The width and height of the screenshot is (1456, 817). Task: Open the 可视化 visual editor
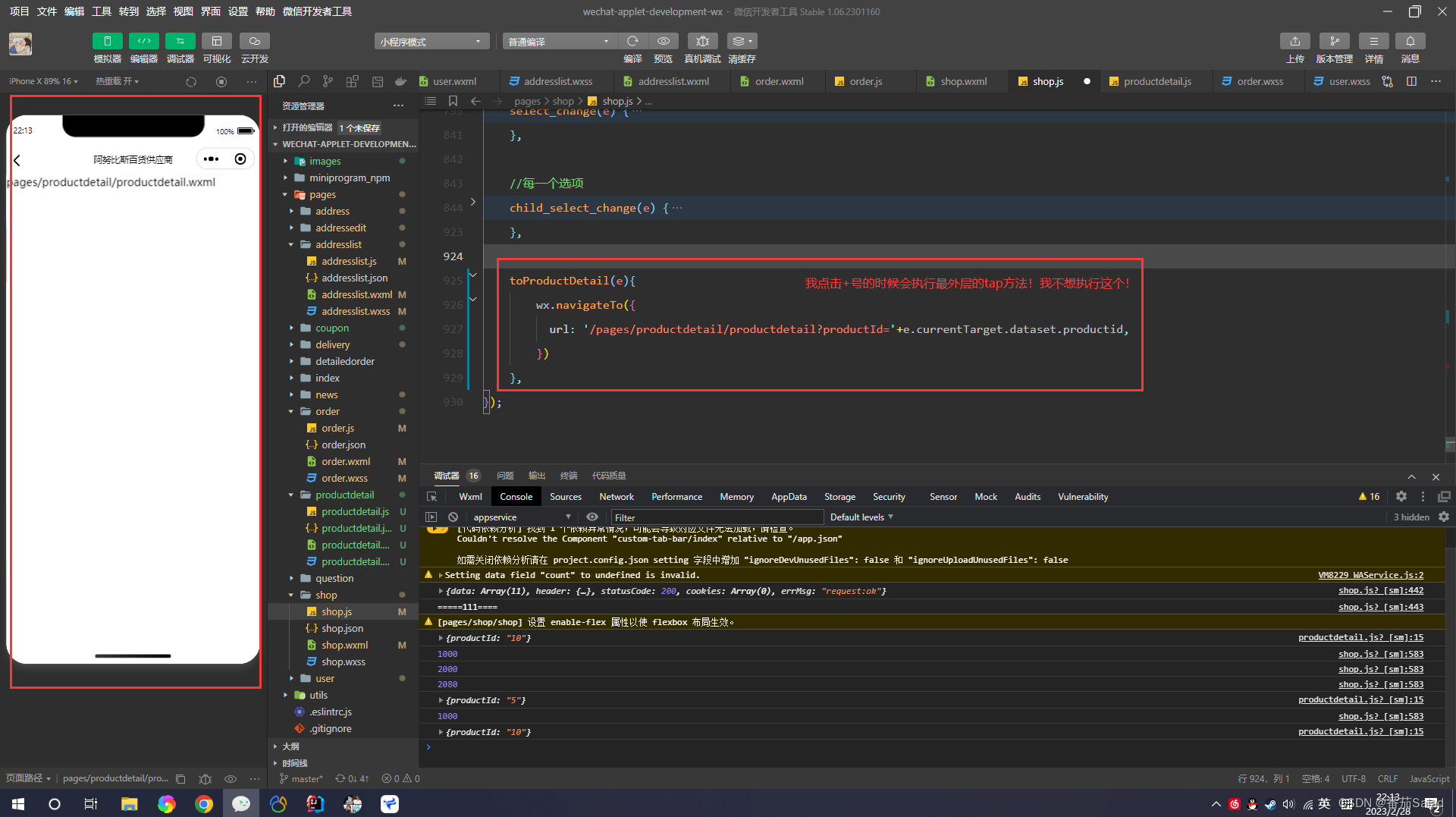coord(216,41)
